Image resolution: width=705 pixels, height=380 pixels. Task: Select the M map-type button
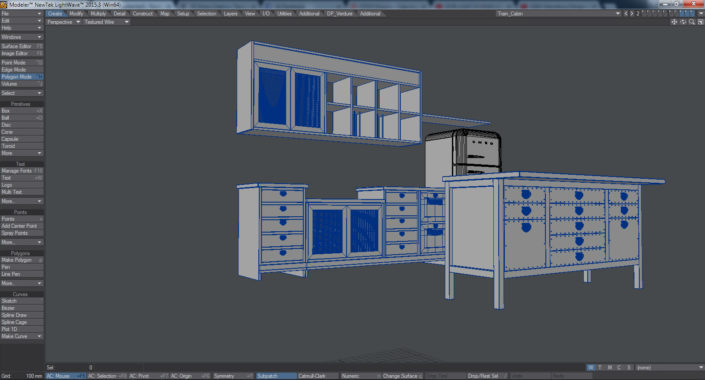[610, 367]
